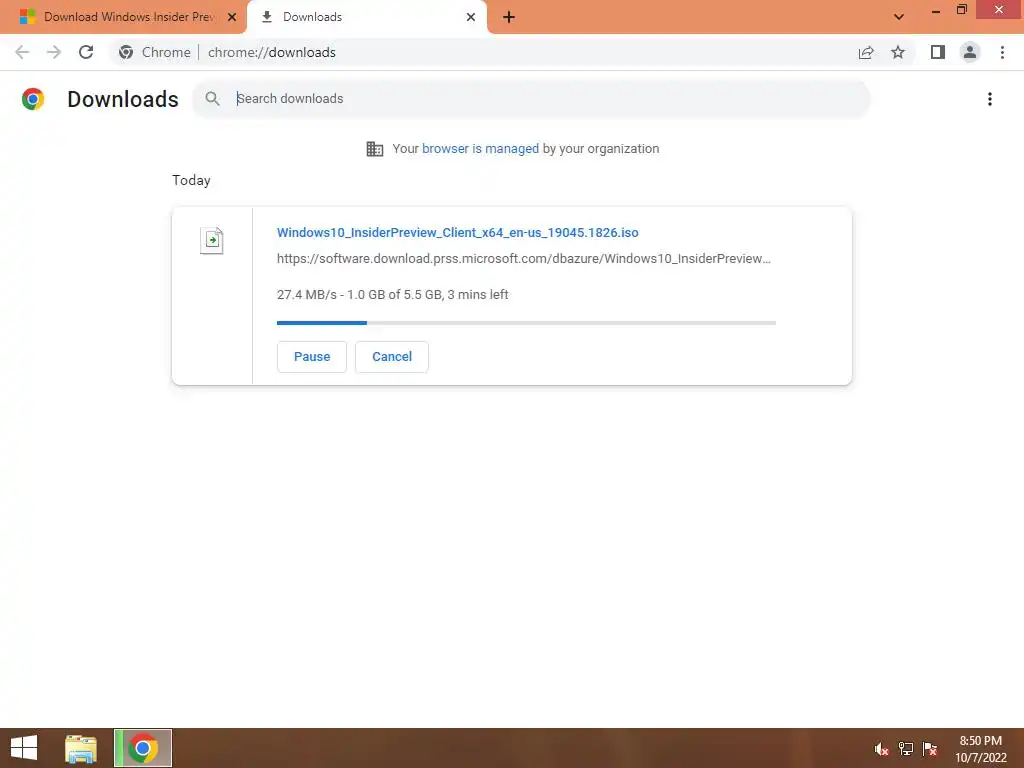Open Chrome's three-dot main menu

[1002, 52]
